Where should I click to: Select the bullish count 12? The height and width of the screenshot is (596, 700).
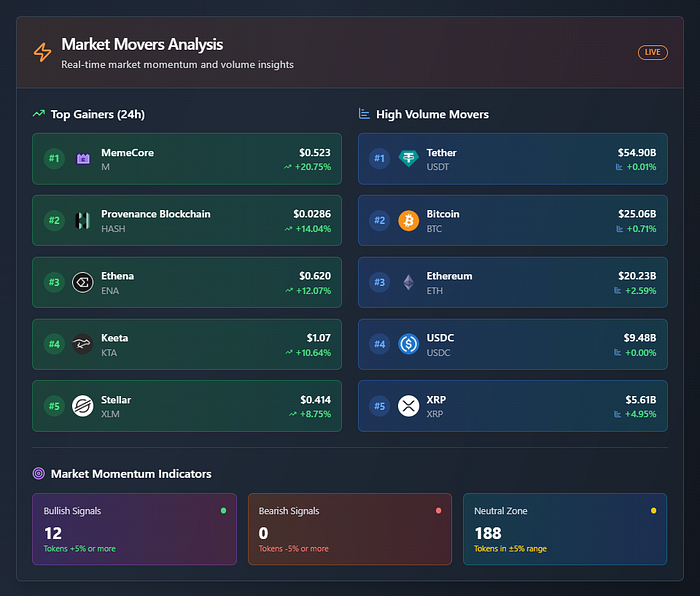pyautogui.click(x=53, y=533)
